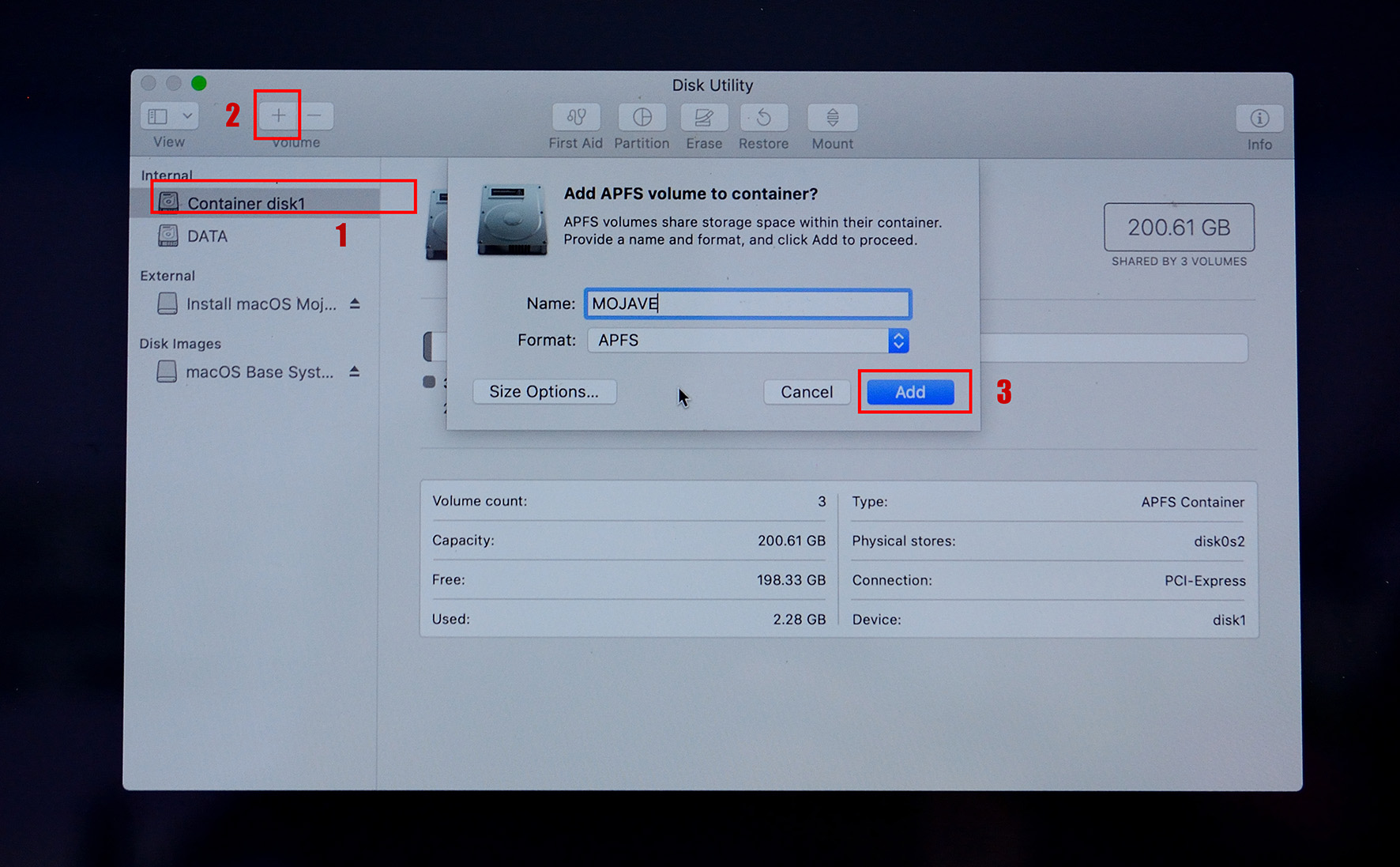Image resolution: width=1400 pixels, height=867 pixels.
Task: Select Container disk1 in the sidebar
Action: click(247, 202)
